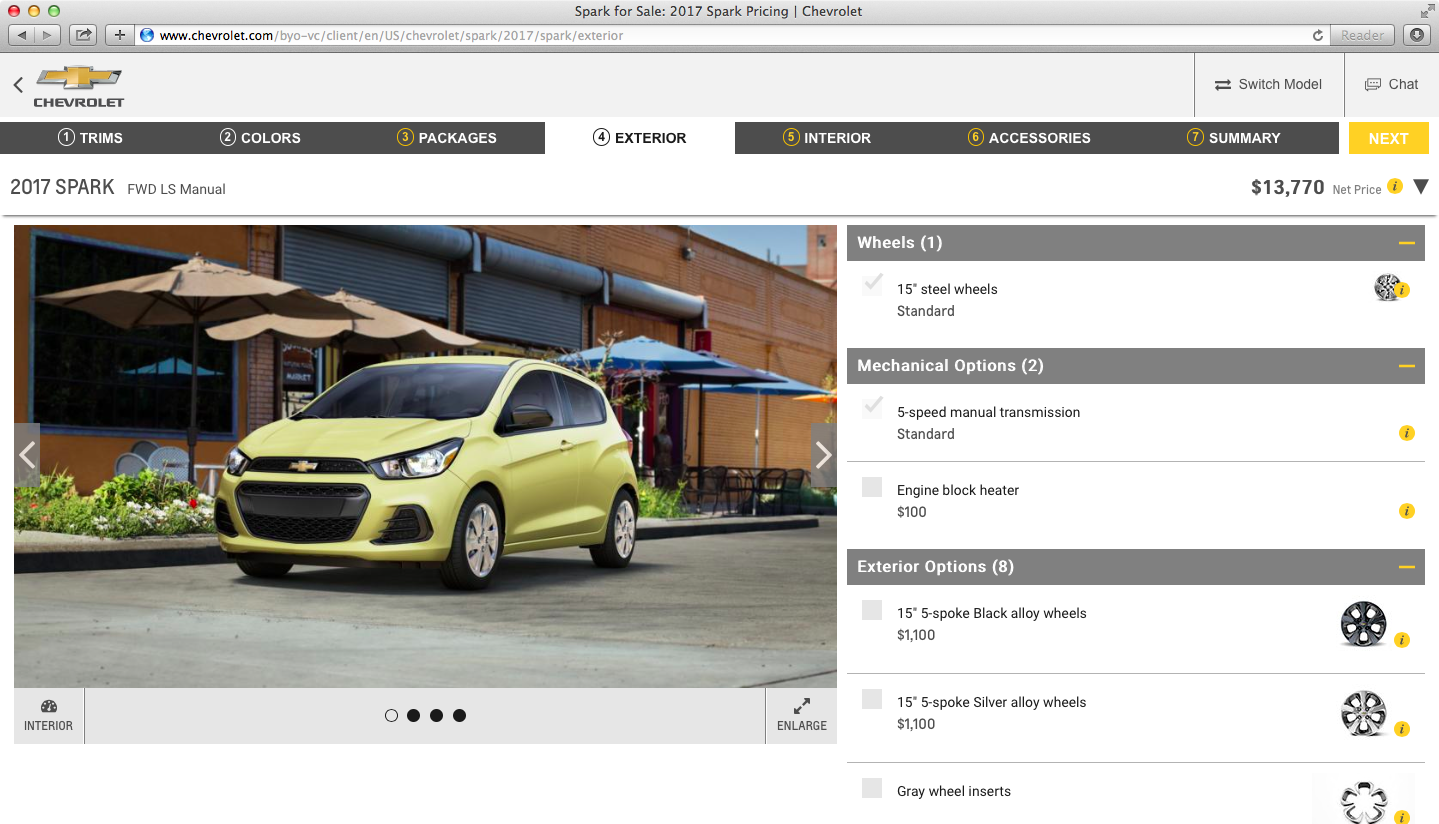Open Safari downloads icon

(x=1417, y=35)
